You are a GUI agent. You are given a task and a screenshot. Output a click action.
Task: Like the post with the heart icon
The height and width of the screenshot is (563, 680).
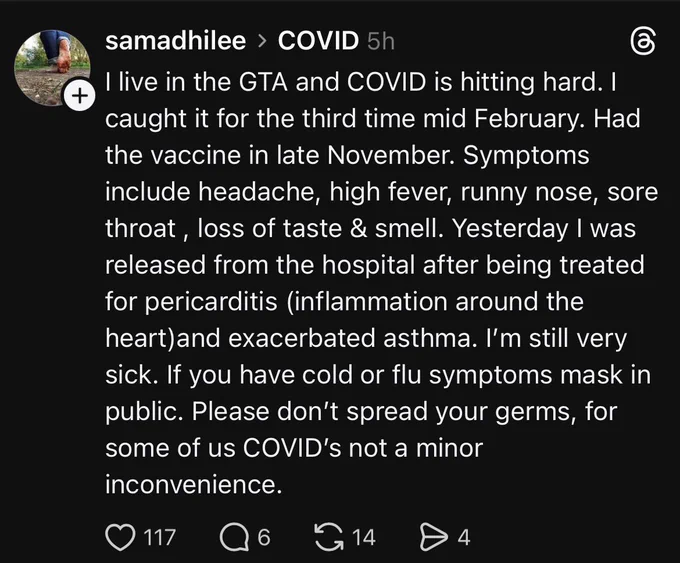120,537
